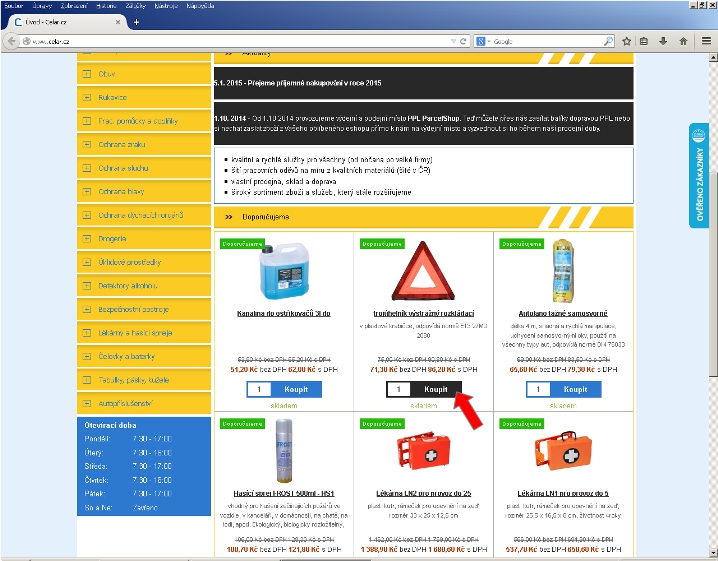This screenshot has width=718, height=561.
Task: Reload the current page
Action: pos(463,41)
